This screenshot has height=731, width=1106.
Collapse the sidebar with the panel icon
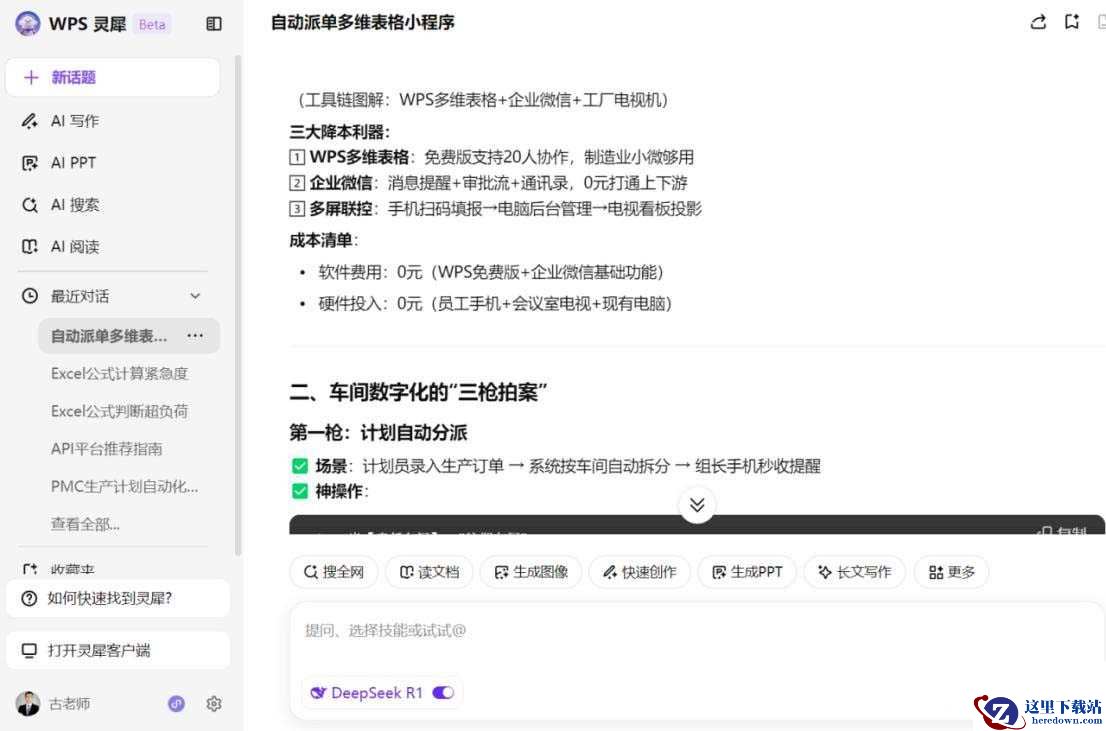tap(214, 24)
